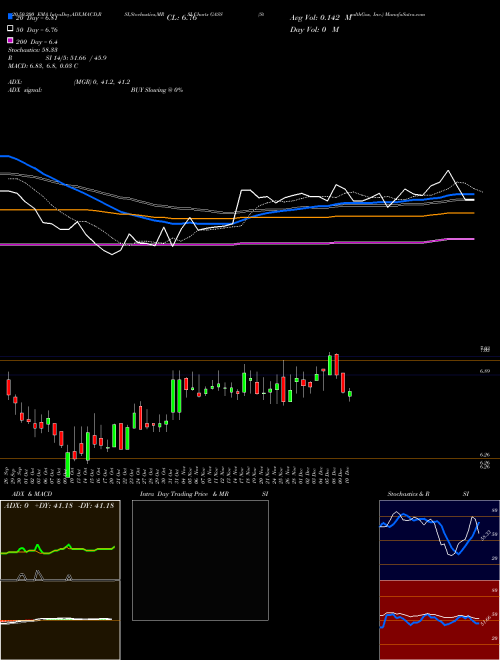The image size is (500, 660).
Task: Click the 51.66 value on RSI chart
Action: point(484,620)
